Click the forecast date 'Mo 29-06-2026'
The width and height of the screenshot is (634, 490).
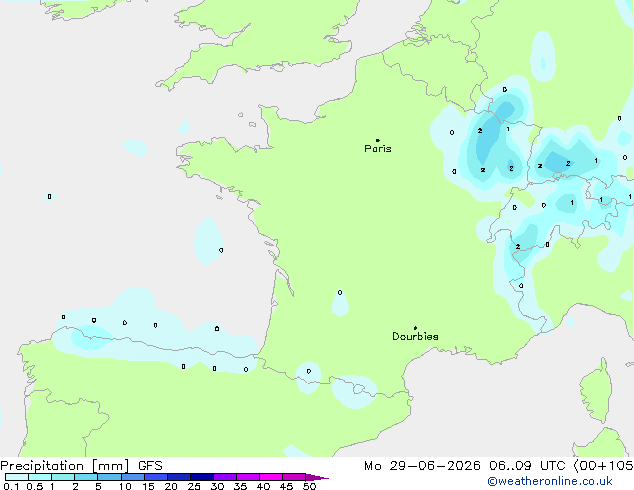click(422, 466)
